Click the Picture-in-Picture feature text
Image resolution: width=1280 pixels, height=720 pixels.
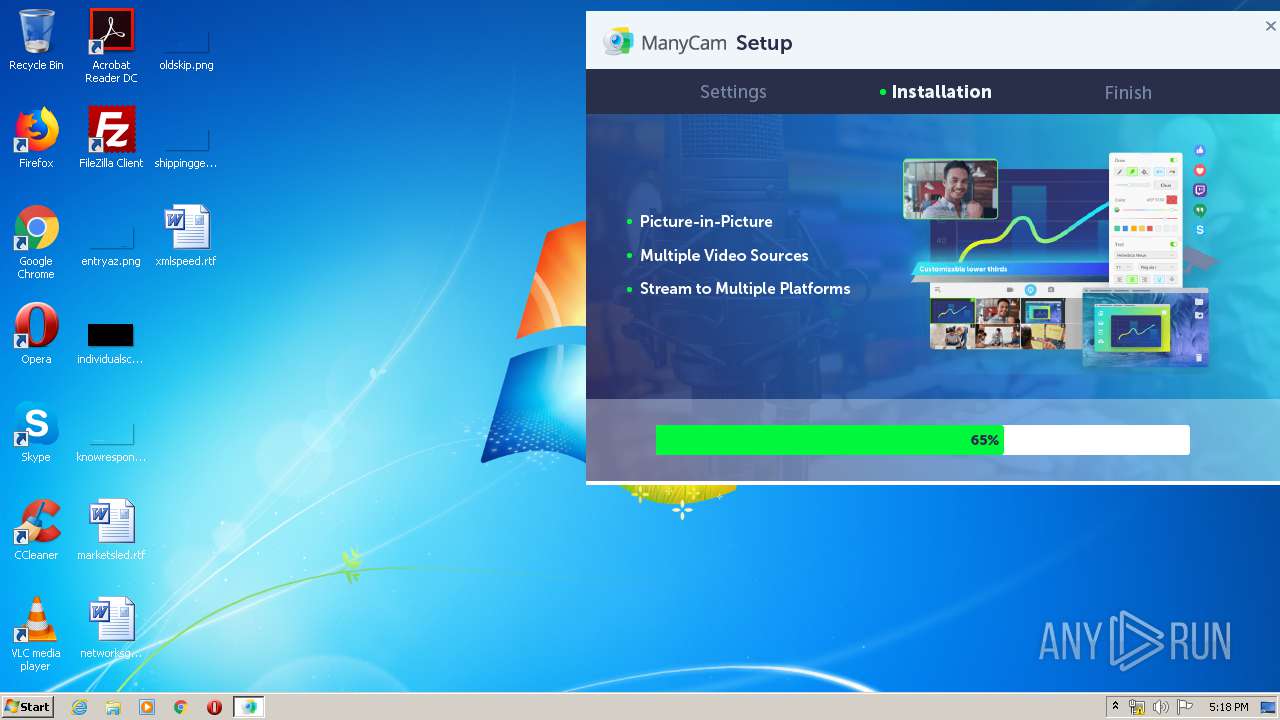pos(706,221)
